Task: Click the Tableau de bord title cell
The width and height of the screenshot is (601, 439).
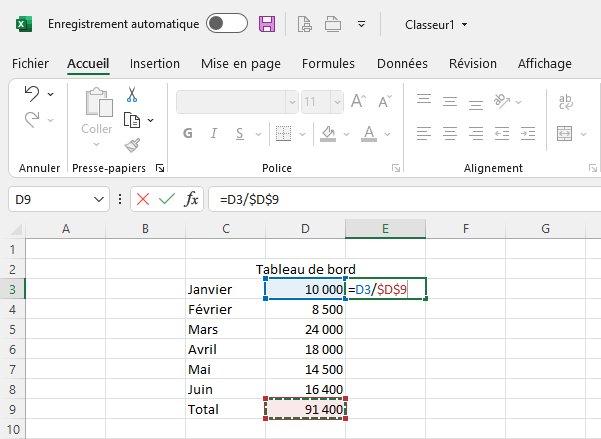Action: pyautogui.click(x=305, y=269)
